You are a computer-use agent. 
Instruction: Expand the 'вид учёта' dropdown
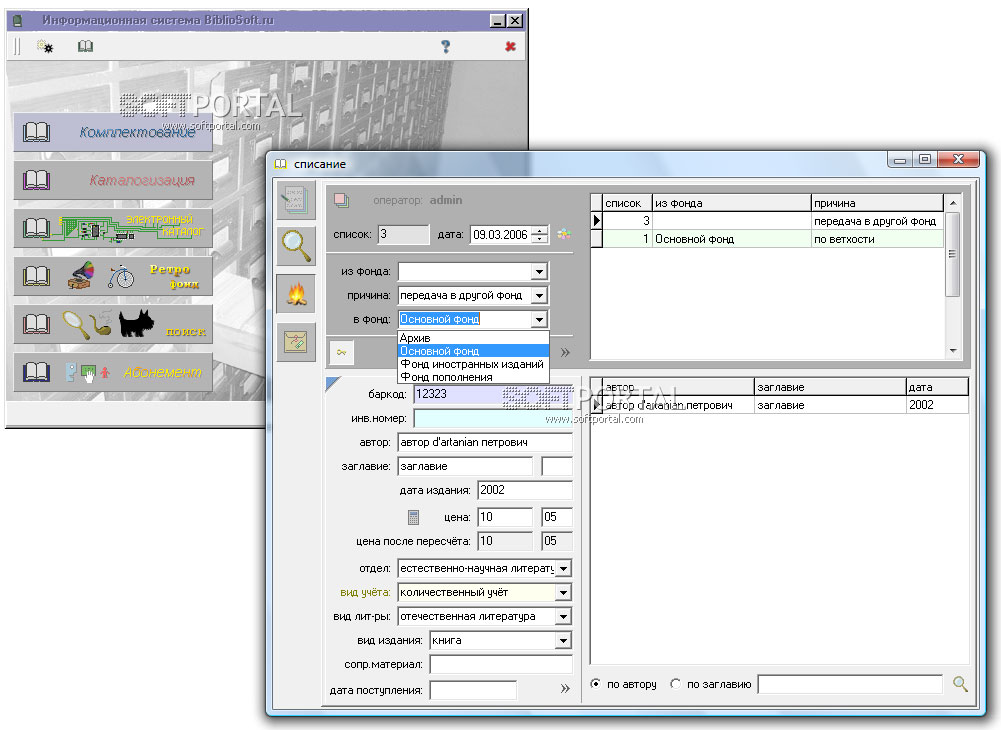point(563,593)
